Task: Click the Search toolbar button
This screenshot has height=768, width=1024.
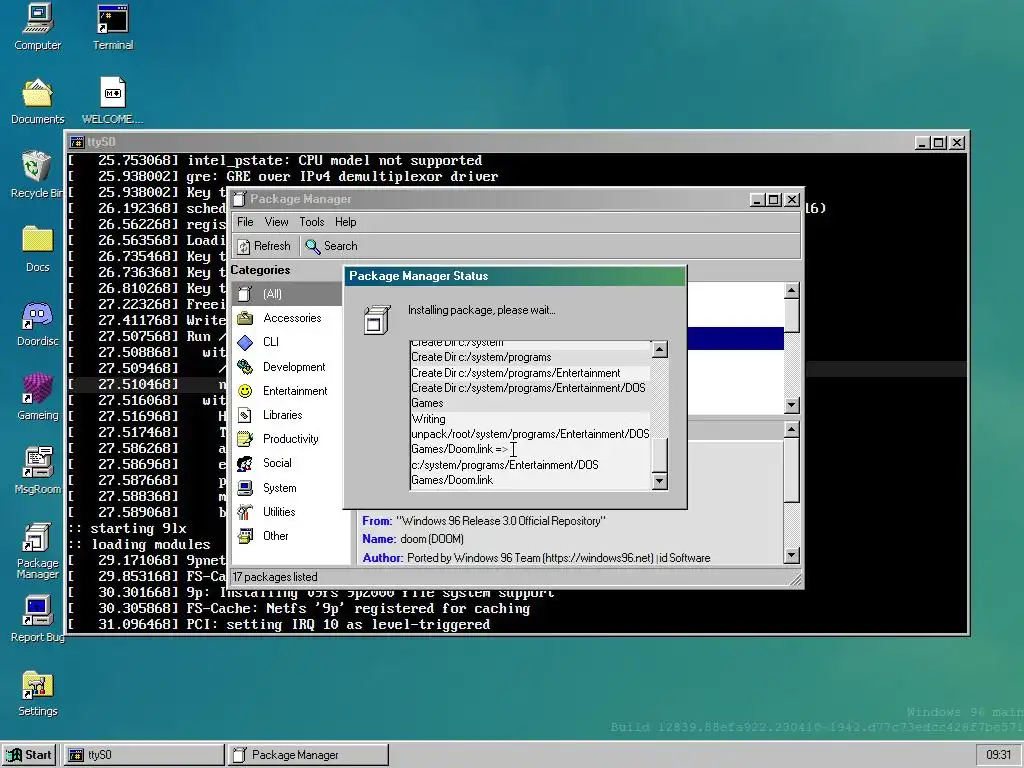Action: coord(332,246)
